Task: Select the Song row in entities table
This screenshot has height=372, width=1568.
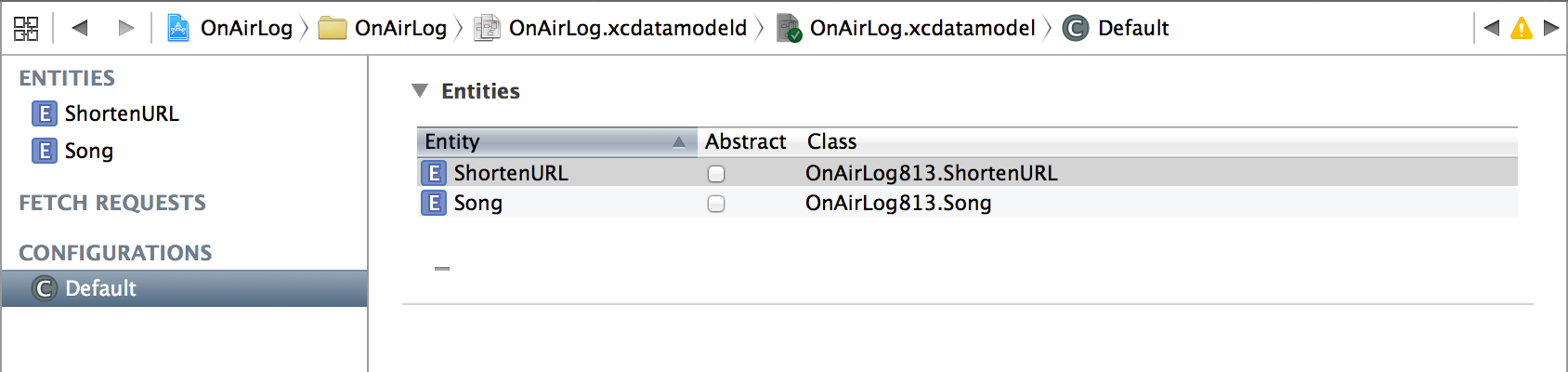Action: 477,203
